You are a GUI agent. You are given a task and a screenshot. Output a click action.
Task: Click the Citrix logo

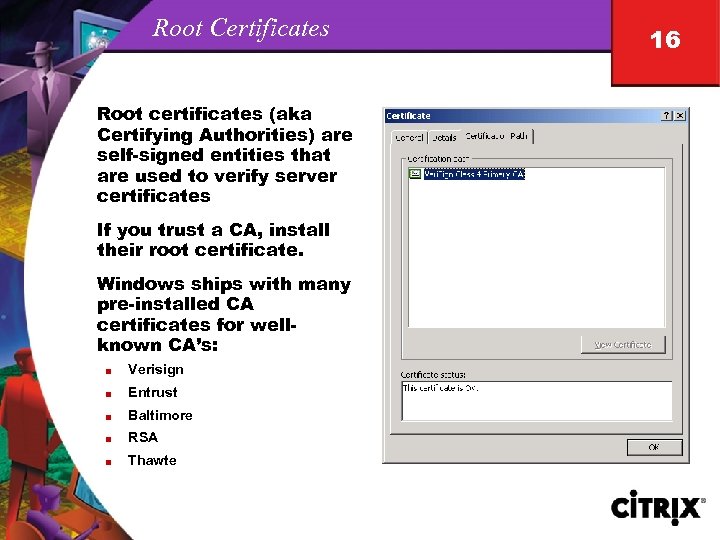[658, 507]
